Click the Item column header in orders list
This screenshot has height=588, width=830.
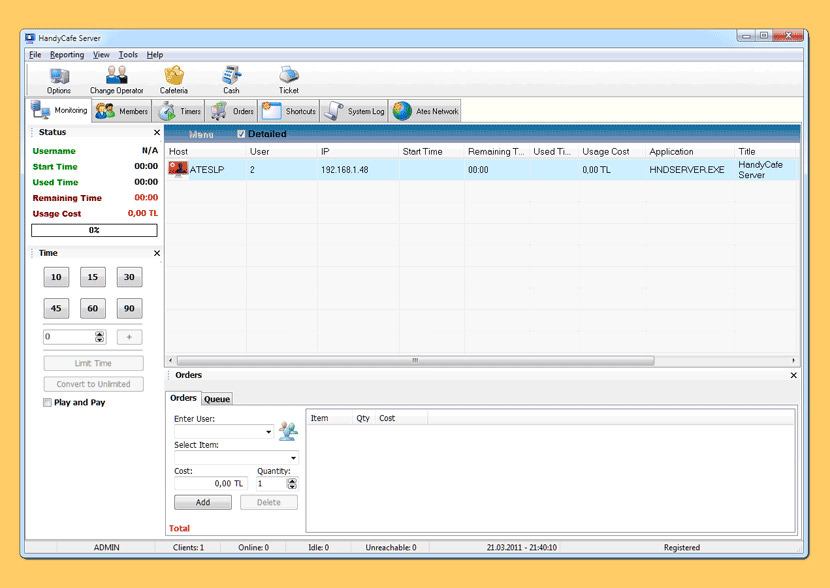[x=329, y=418]
